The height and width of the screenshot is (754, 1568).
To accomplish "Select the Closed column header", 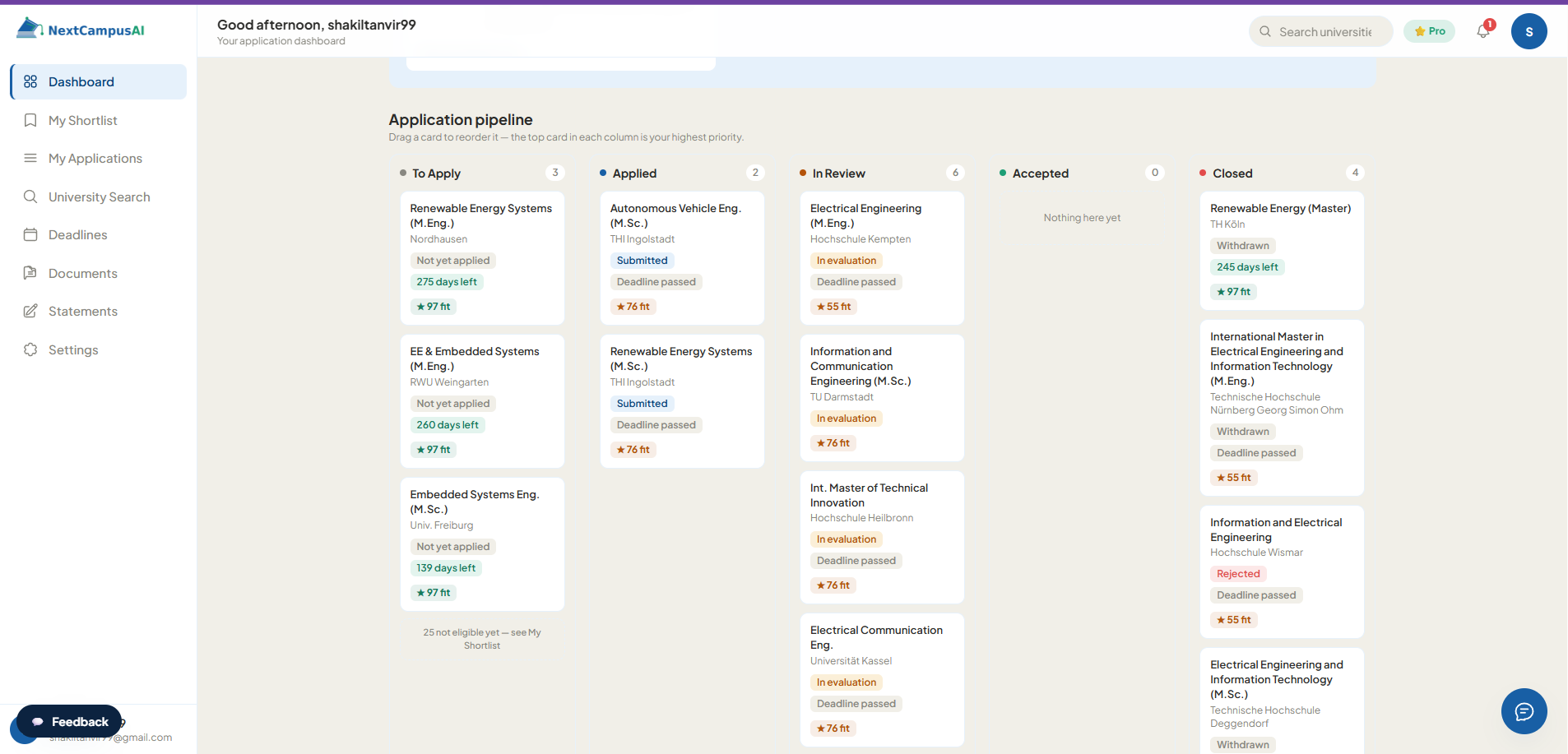I will click(x=1232, y=173).
